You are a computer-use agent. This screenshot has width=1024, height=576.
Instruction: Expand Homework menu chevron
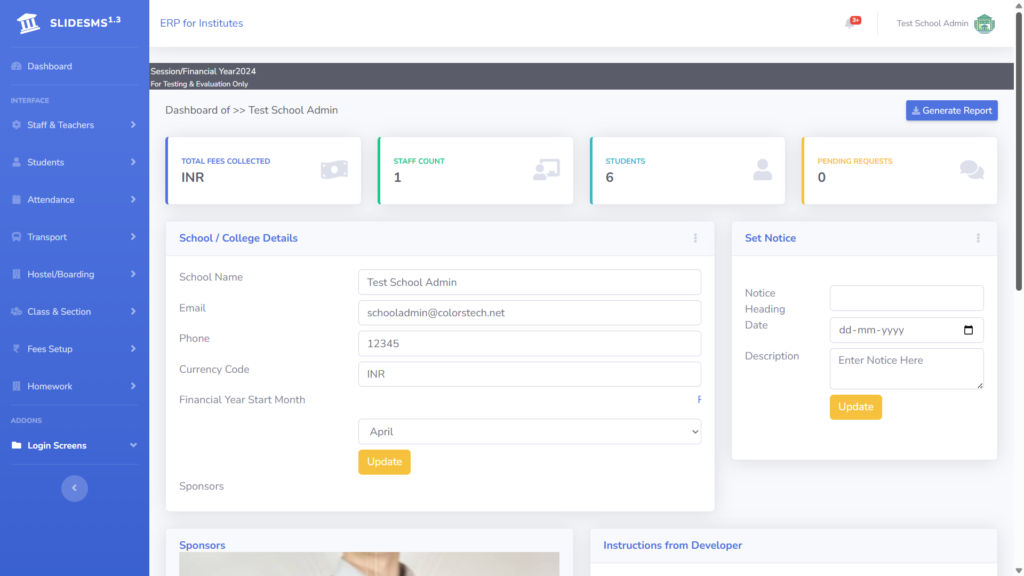[133, 386]
